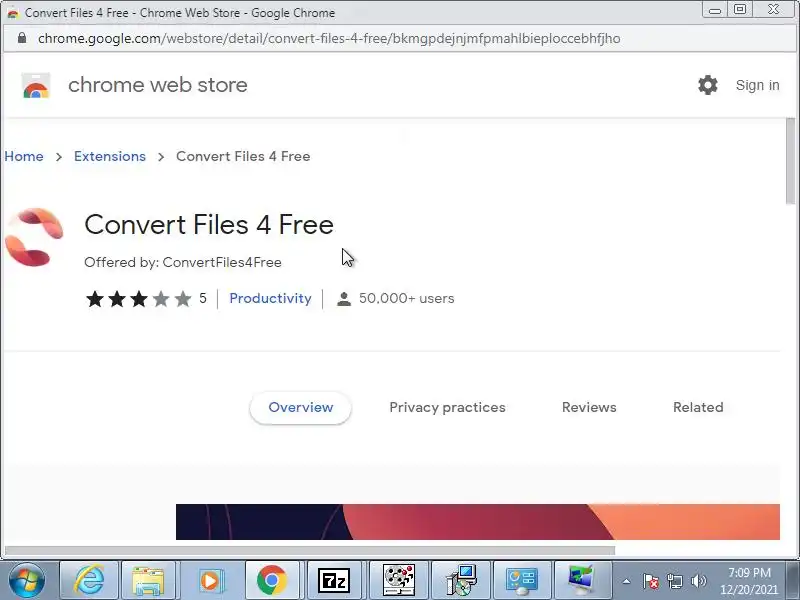
Task: Click the padlock icon in the address bar
Action: click(22, 38)
